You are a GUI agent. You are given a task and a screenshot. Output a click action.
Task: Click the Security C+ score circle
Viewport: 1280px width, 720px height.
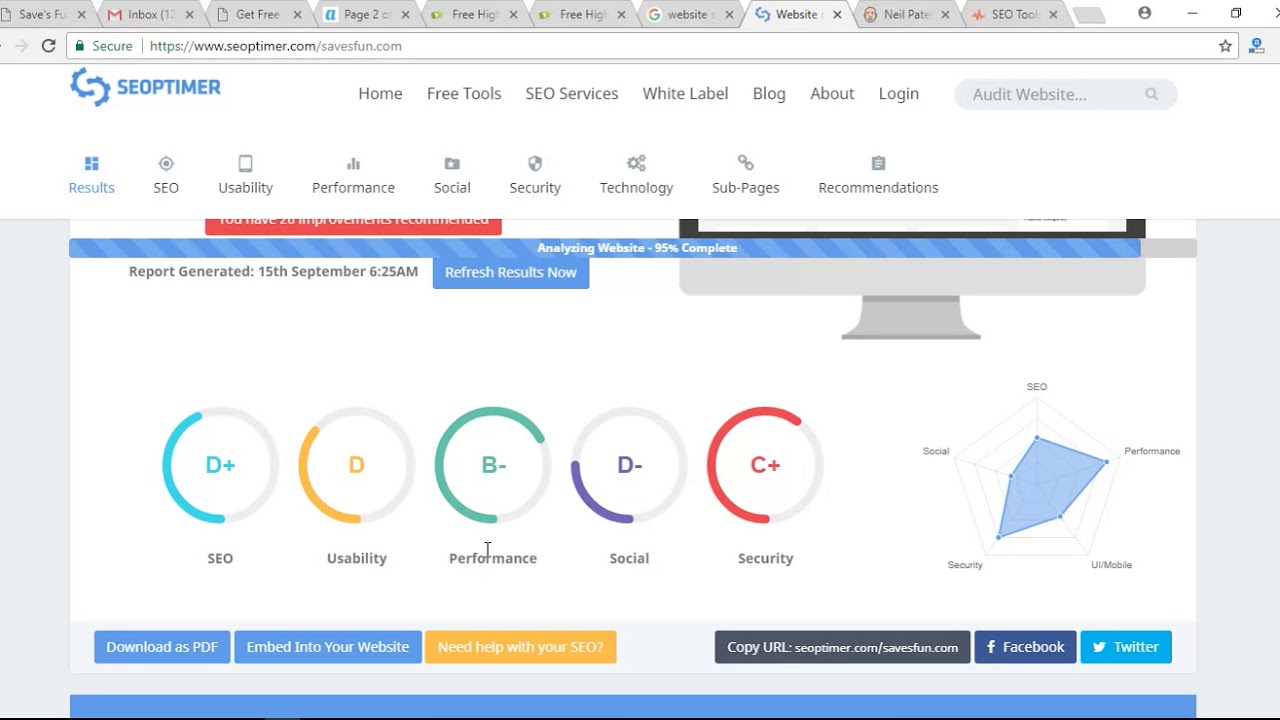coord(765,465)
